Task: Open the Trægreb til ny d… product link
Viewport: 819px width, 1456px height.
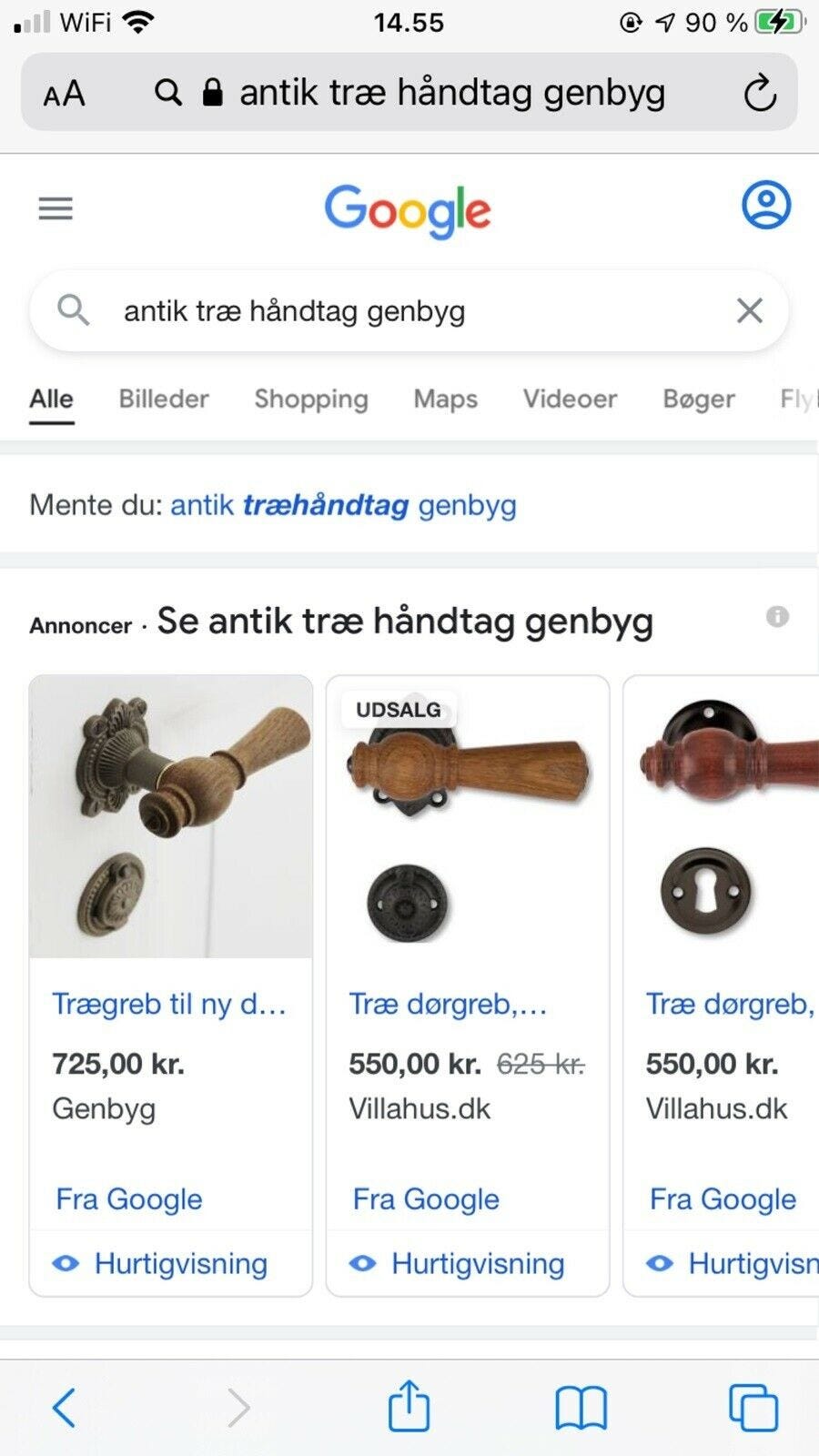Action: 169,1004
